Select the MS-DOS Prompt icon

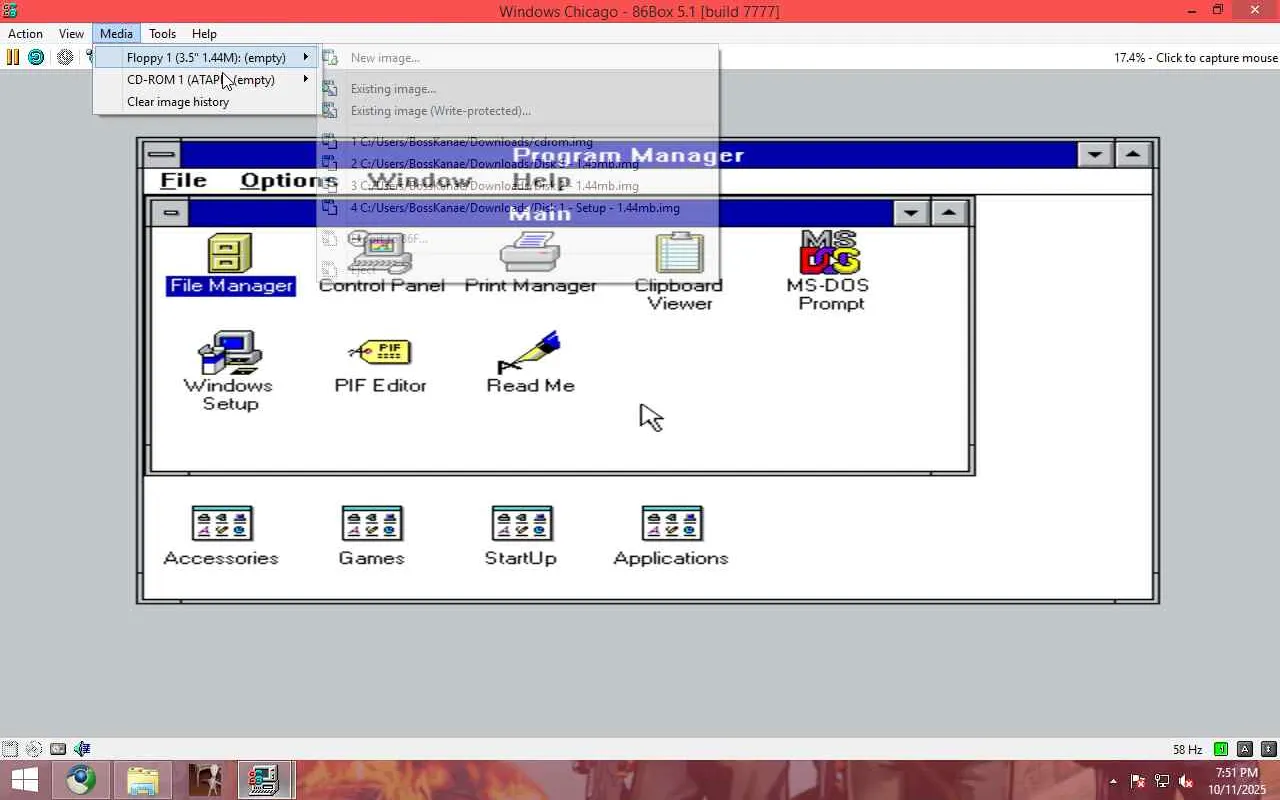point(830,272)
